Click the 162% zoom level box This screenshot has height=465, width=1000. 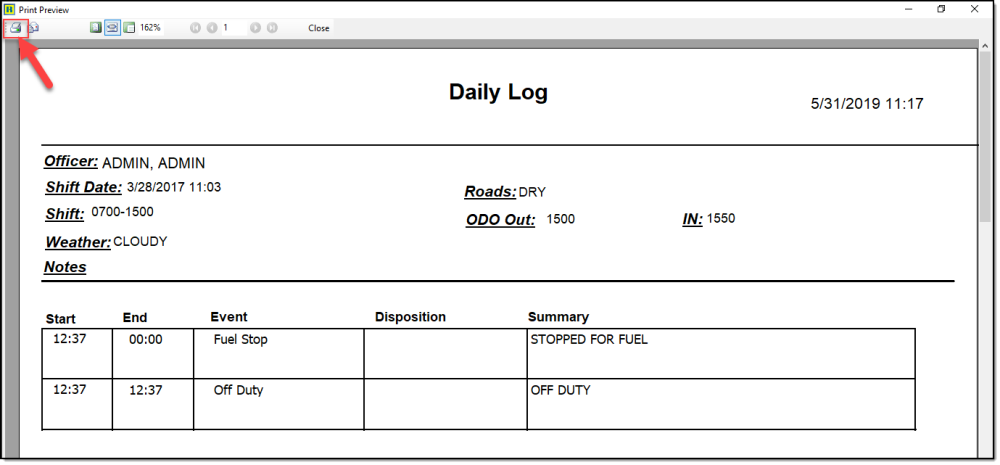pos(151,28)
